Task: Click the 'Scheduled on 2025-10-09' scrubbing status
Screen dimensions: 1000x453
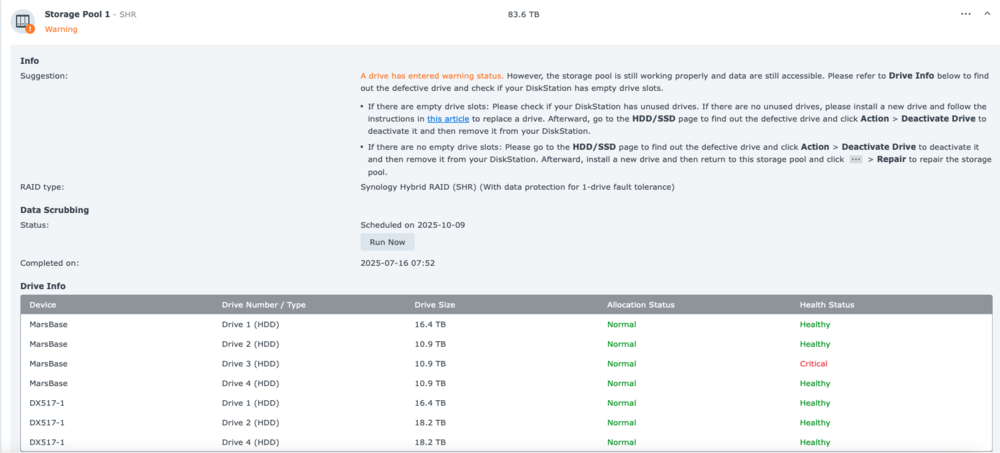Action: click(x=414, y=225)
